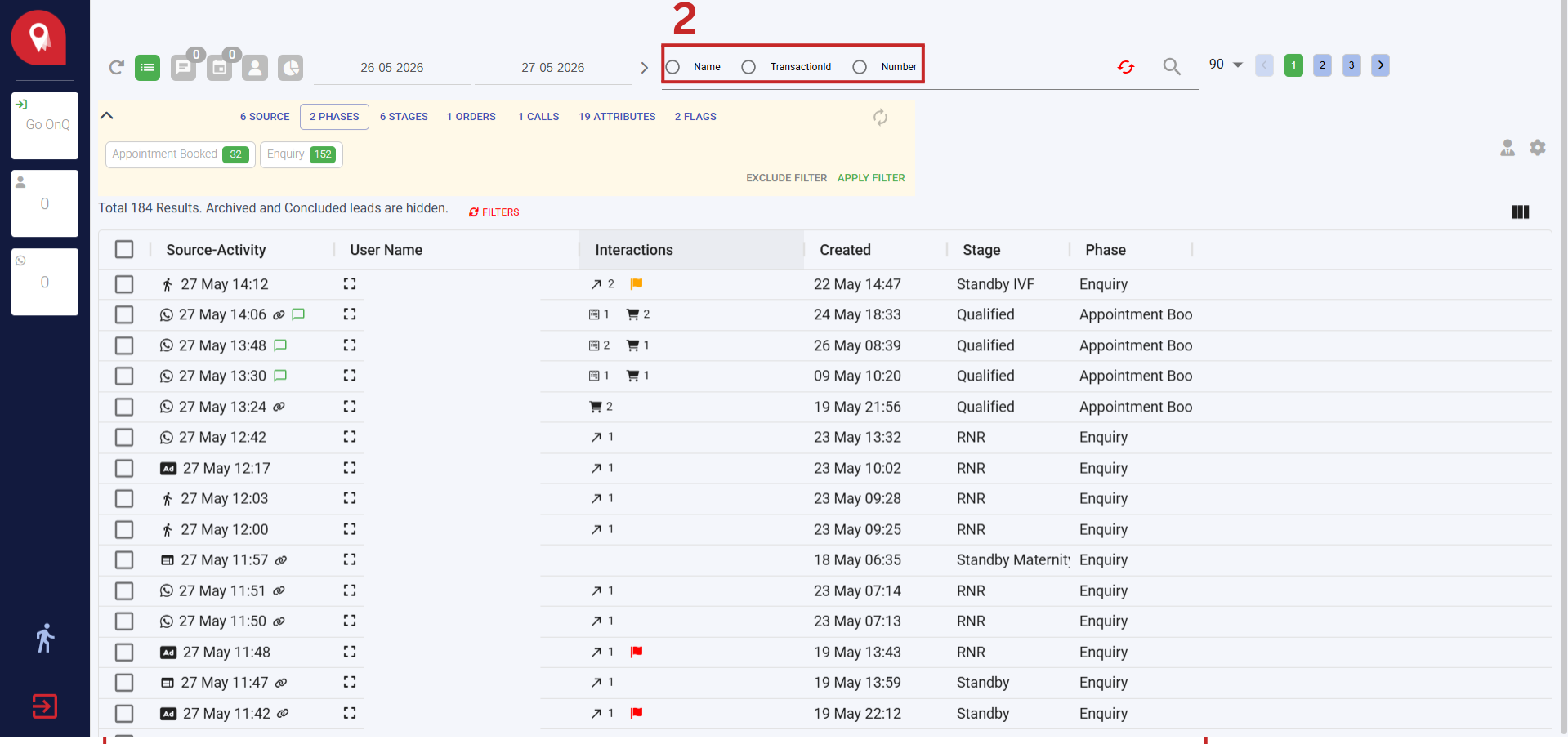Select the TransactionId radio button
The height and width of the screenshot is (744, 1568).
(x=748, y=67)
